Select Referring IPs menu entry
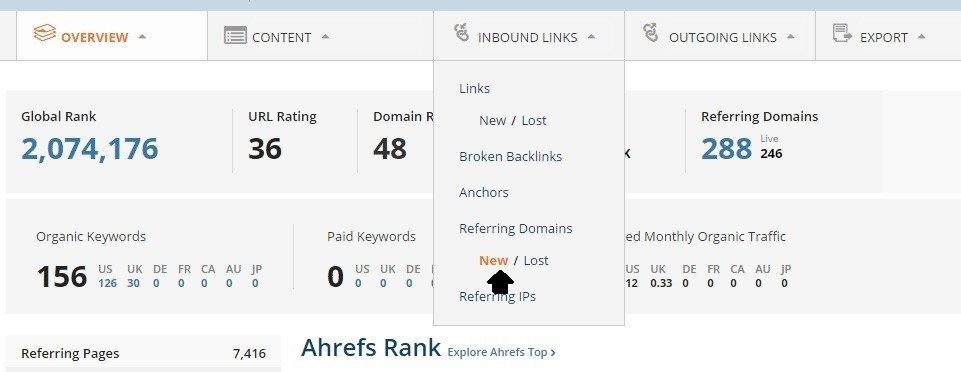Image resolution: width=961 pixels, height=372 pixels. point(497,296)
